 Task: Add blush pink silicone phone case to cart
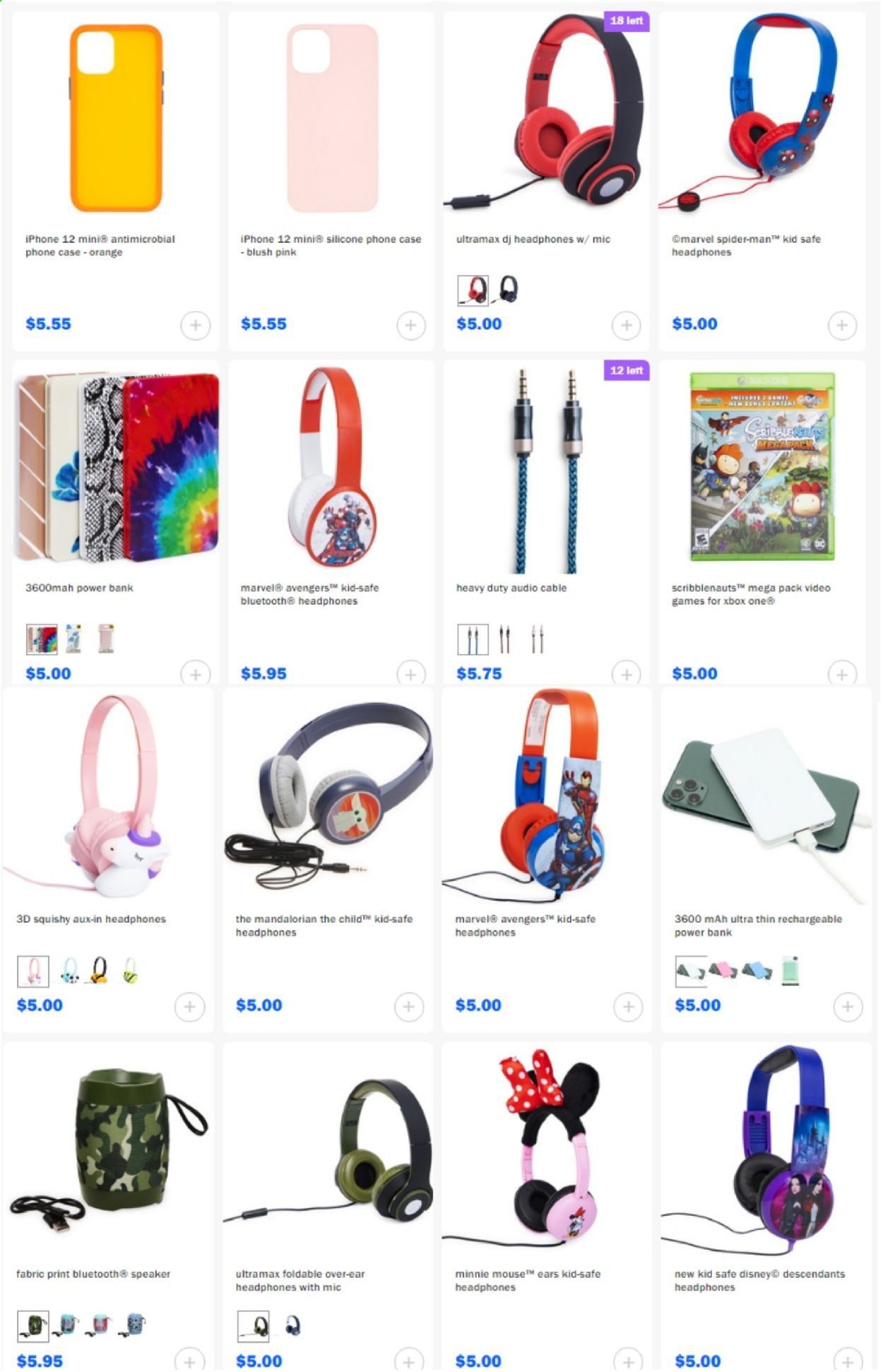tap(411, 325)
